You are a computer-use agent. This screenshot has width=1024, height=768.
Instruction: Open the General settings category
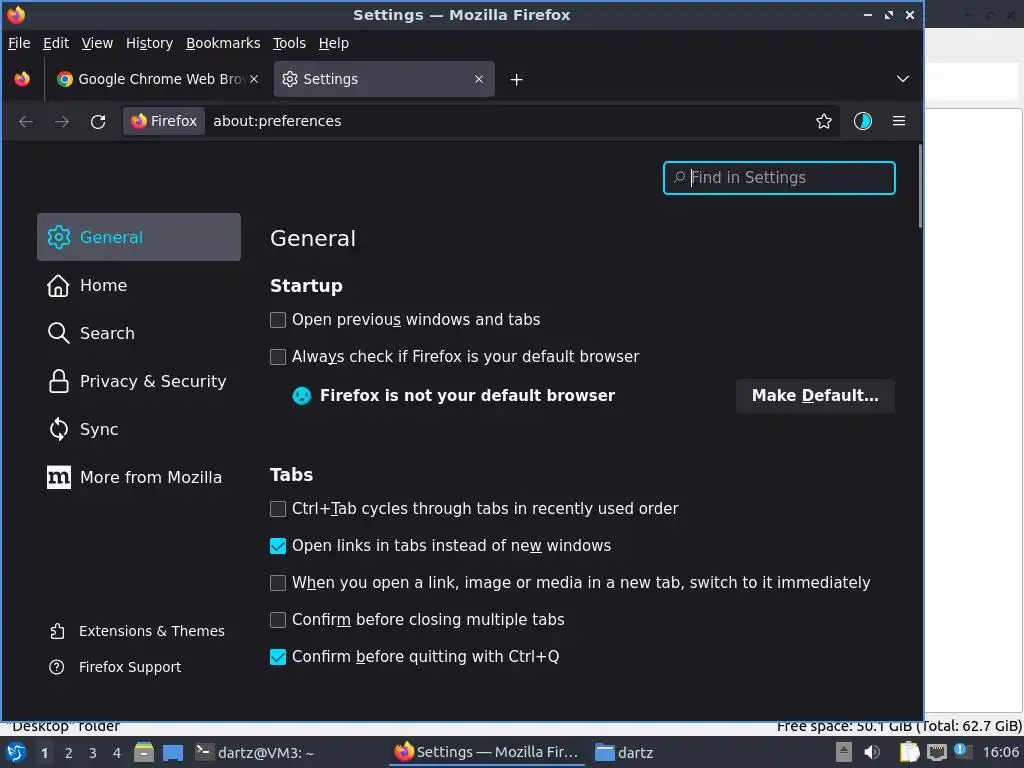point(139,237)
